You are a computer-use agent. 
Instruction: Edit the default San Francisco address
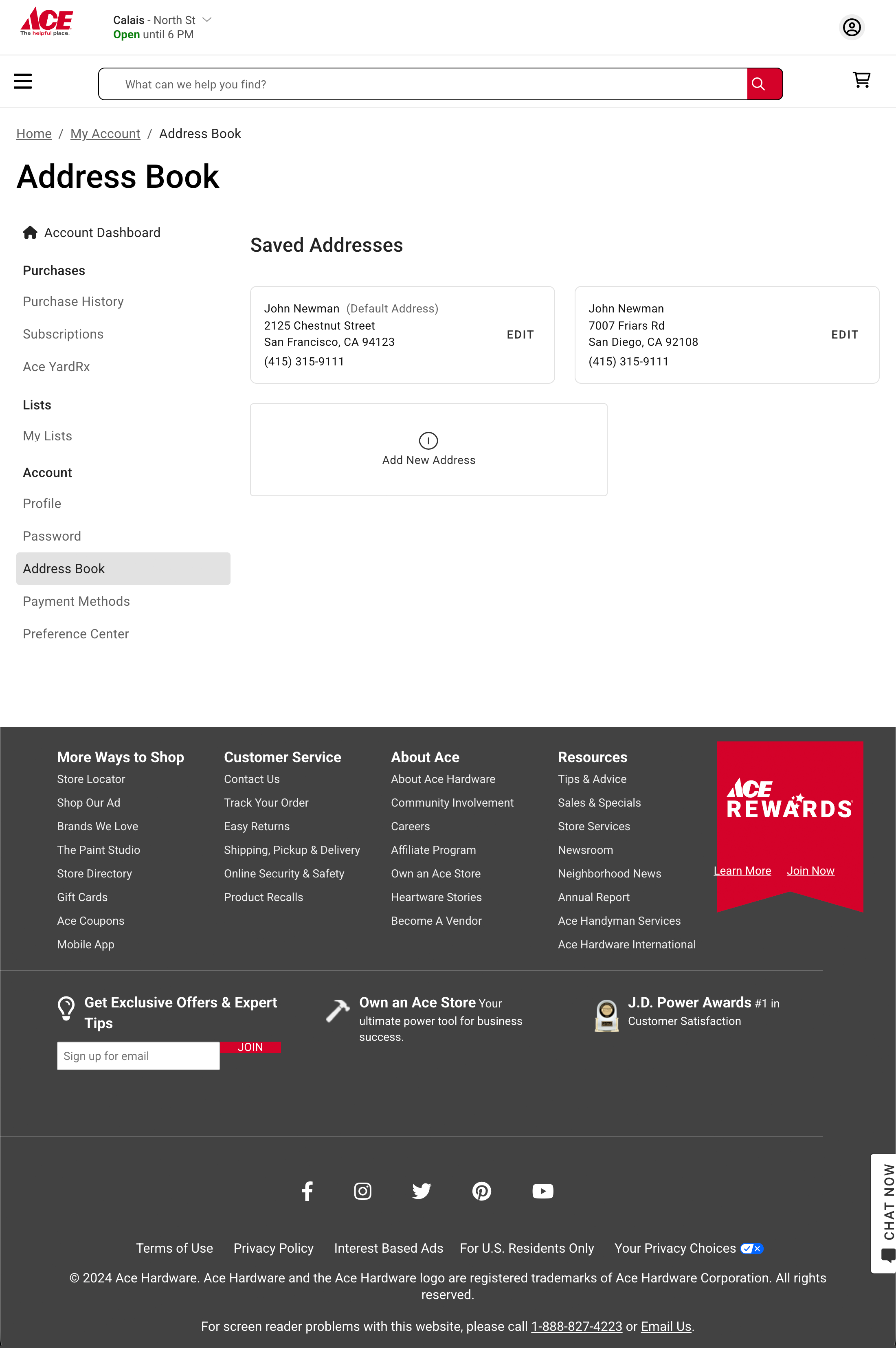pyautogui.click(x=520, y=335)
